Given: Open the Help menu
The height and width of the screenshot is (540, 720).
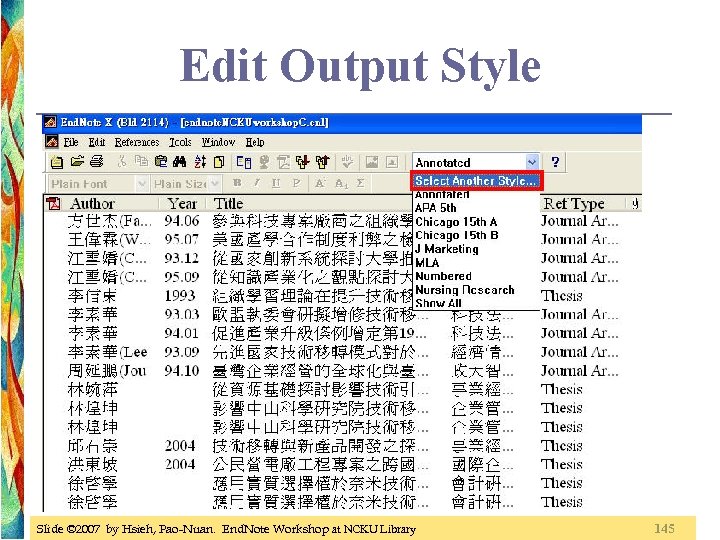Looking at the screenshot, I should tap(255, 142).
